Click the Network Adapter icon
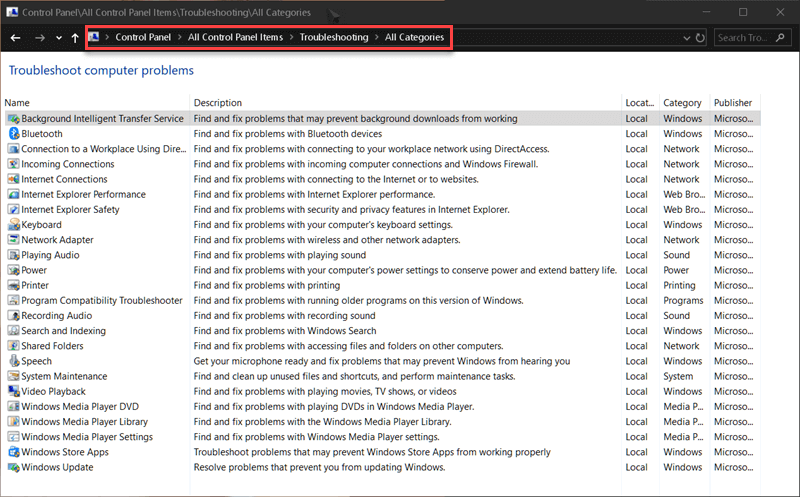Viewport: 800px width, 497px height. 14,240
